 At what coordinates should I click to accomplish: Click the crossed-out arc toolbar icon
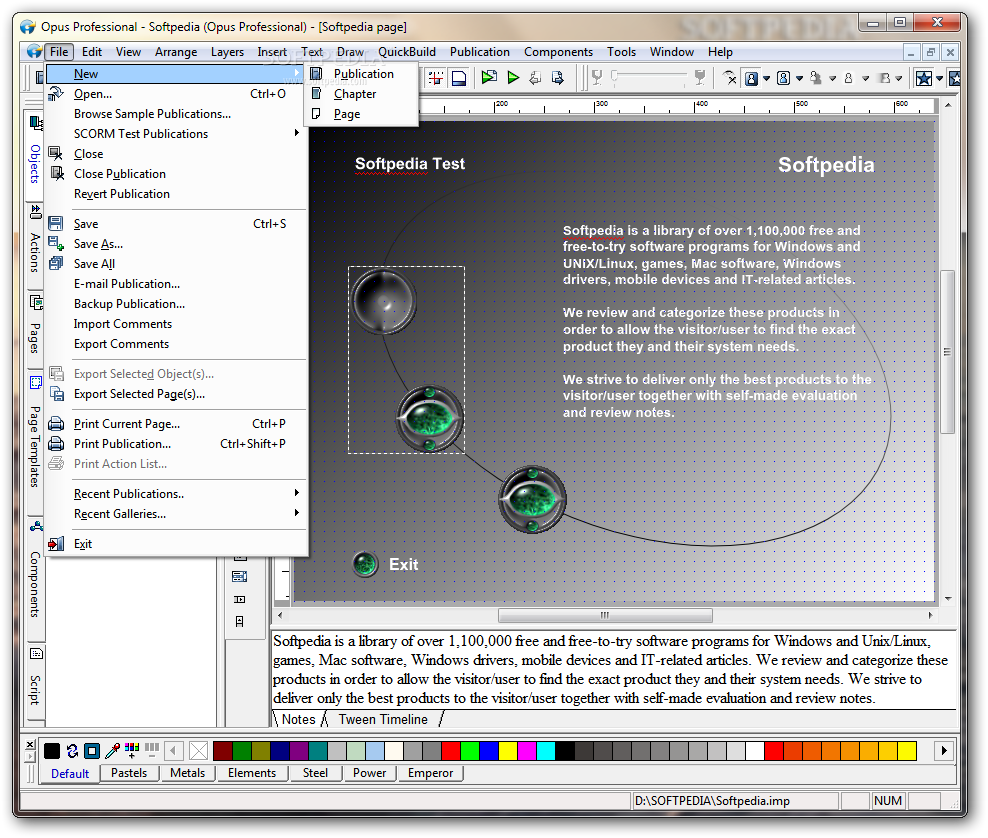(730, 77)
